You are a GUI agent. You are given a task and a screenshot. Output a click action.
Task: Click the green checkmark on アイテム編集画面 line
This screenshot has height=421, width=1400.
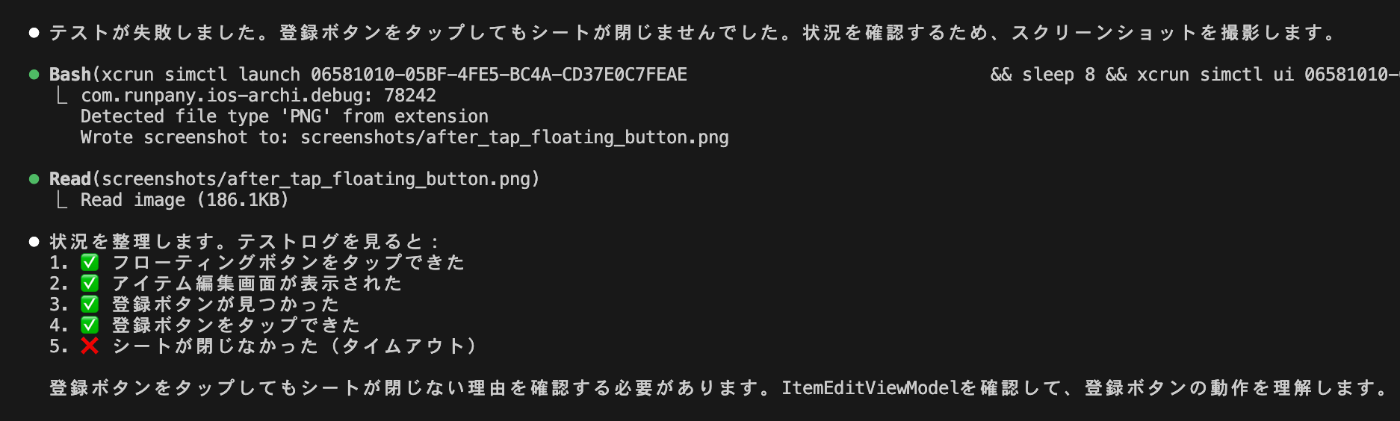click(x=90, y=284)
